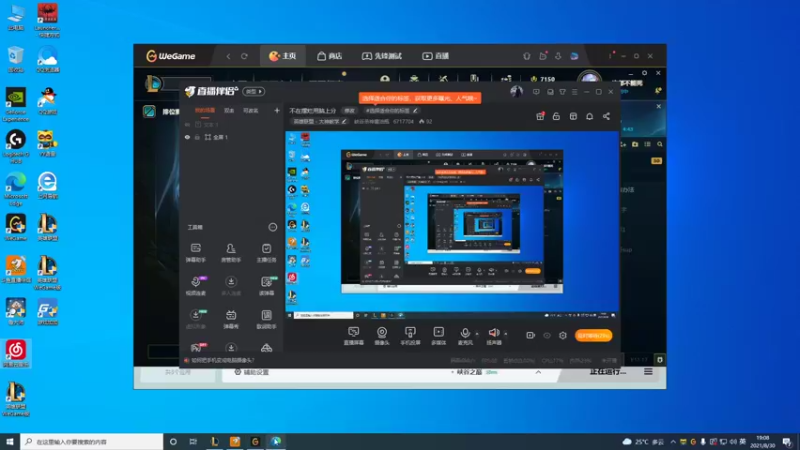Open the 弹幕助手 tool in toolbox
800x450 pixels.
pos(195,253)
